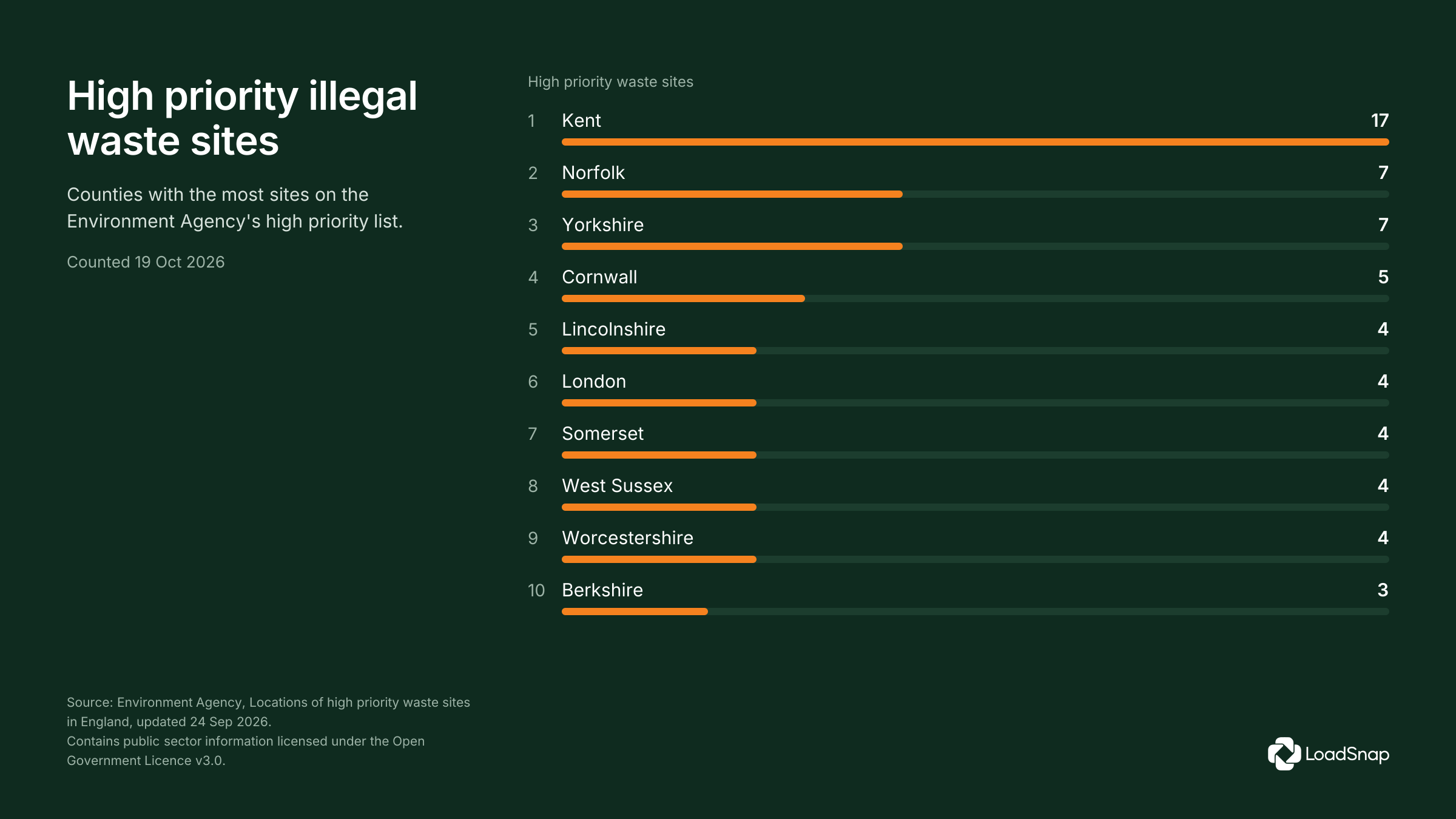Click the 'High priority waste sites' column header
The height and width of the screenshot is (819, 1456).
pos(610,82)
